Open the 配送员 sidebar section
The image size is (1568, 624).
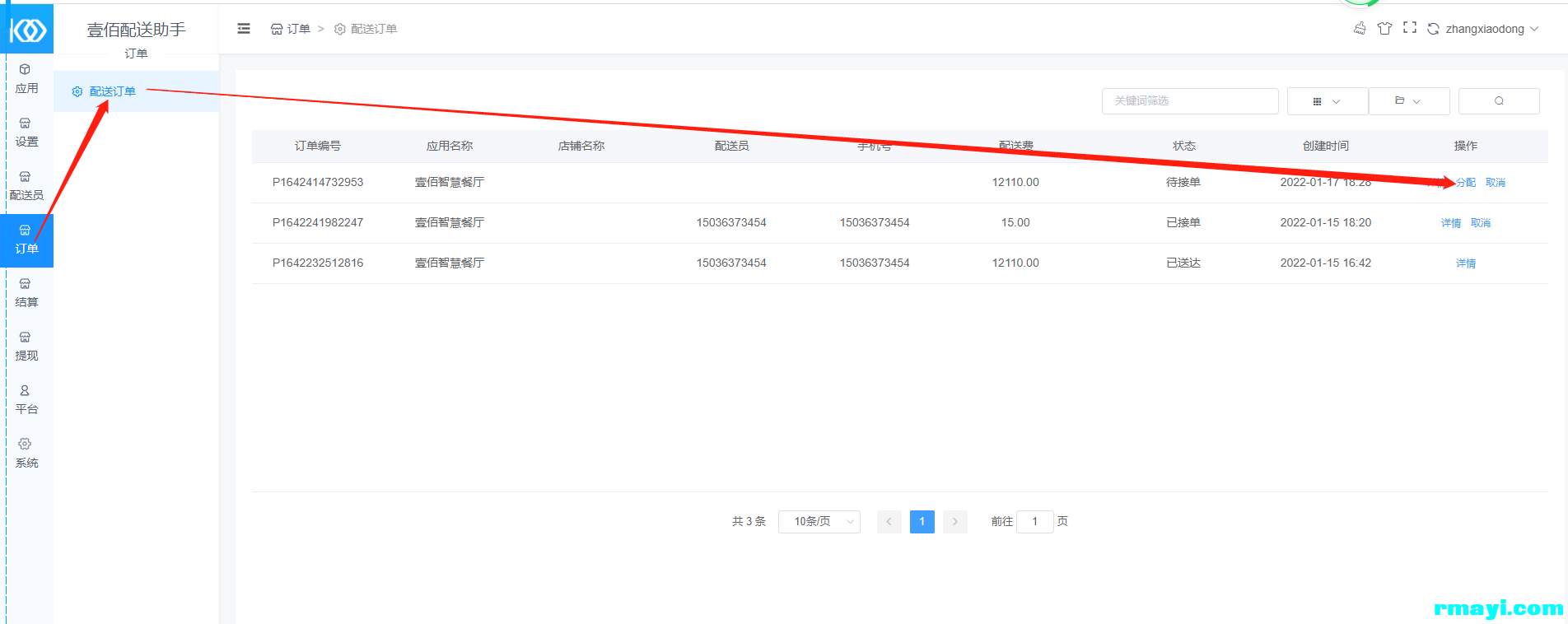tap(26, 186)
